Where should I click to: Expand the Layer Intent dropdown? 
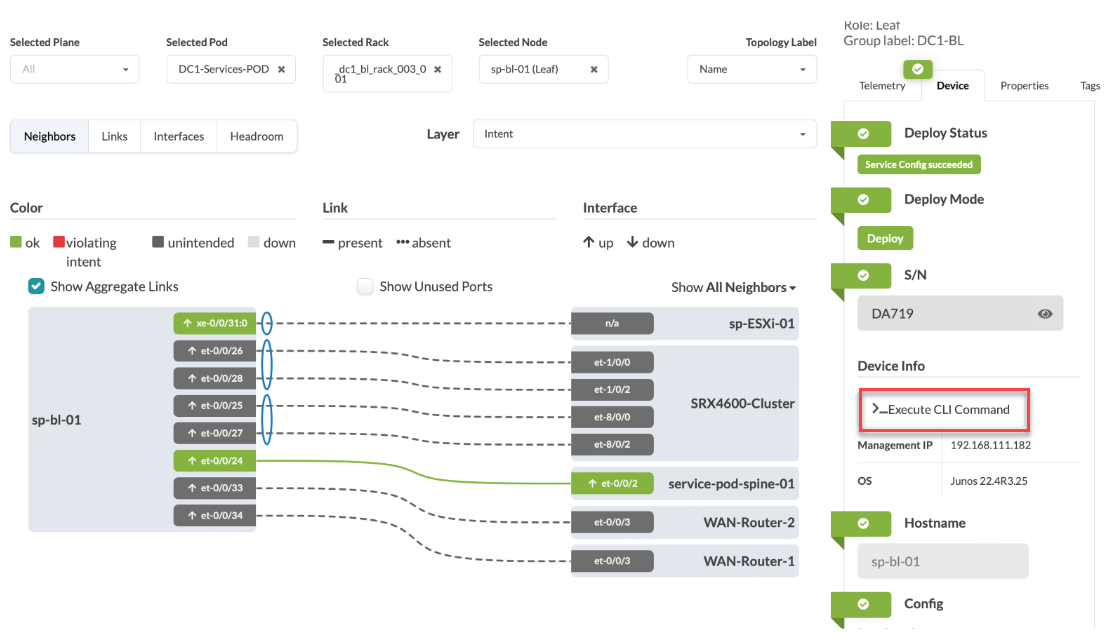click(644, 134)
